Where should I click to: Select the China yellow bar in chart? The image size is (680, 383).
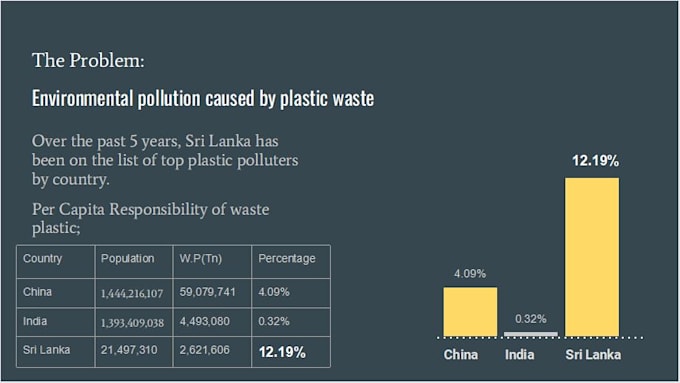click(470, 312)
